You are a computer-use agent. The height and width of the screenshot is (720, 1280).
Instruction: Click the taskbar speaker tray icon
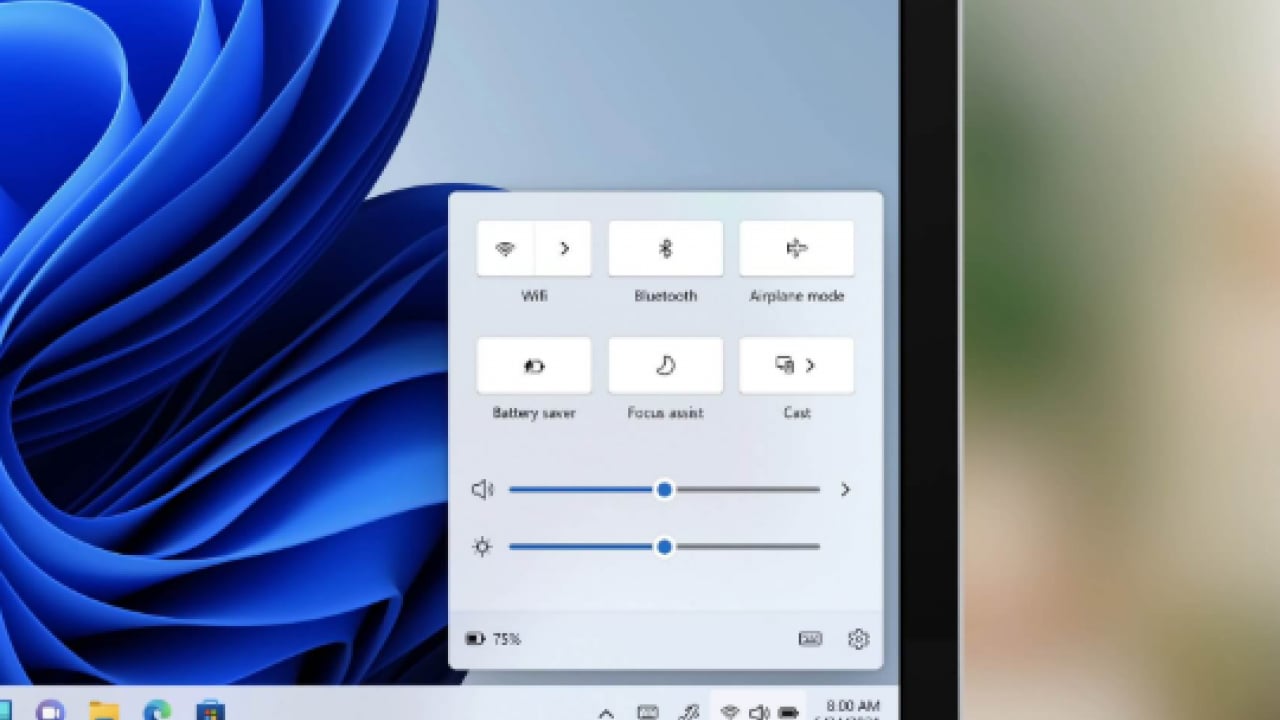(x=759, y=712)
